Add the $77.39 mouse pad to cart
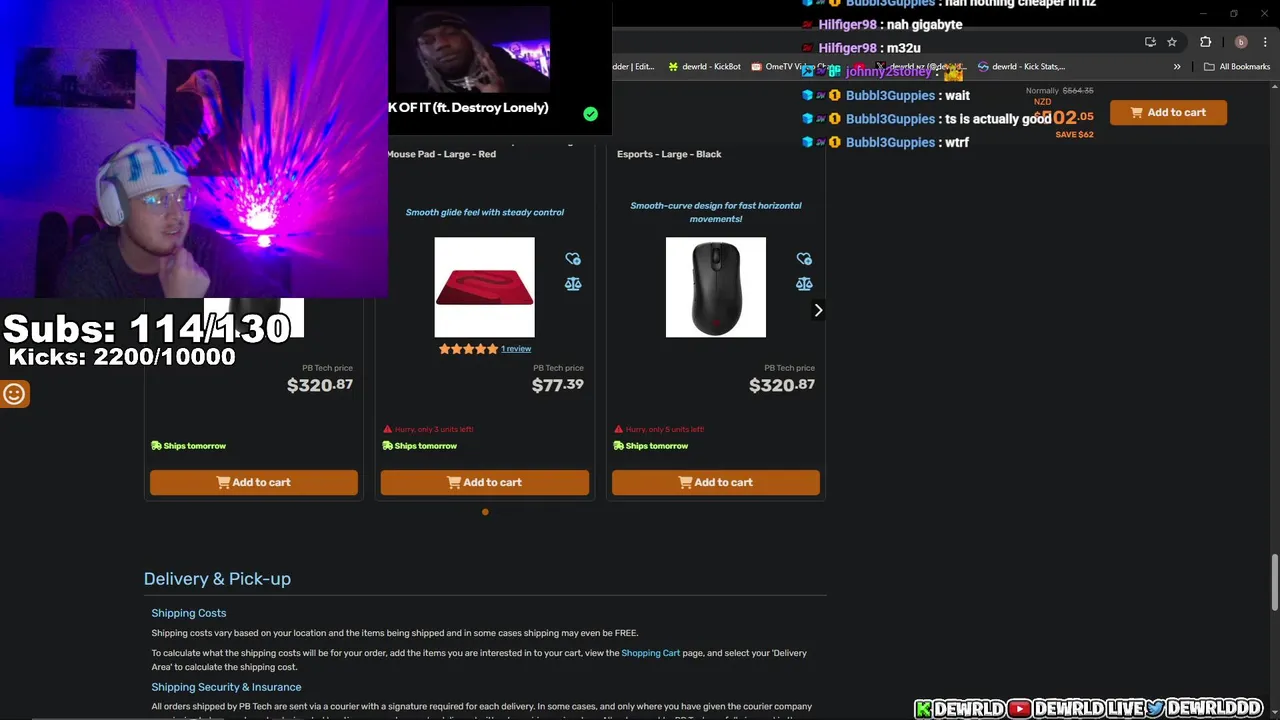The image size is (1280, 720). coord(485,482)
